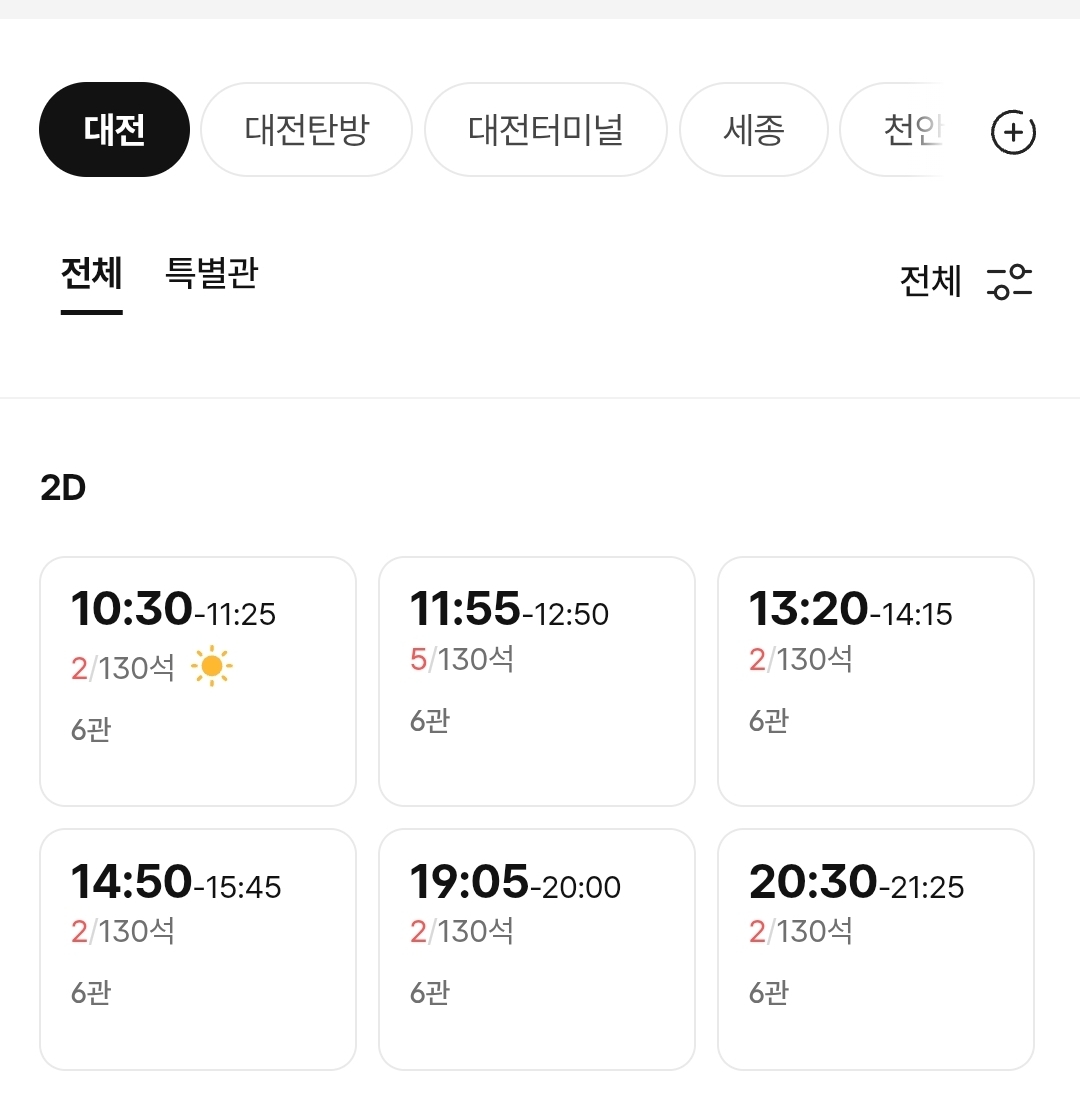This screenshot has height=1105, width=1080.
Task: Open the 전체 filter dropdown label
Action: tap(931, 281)
